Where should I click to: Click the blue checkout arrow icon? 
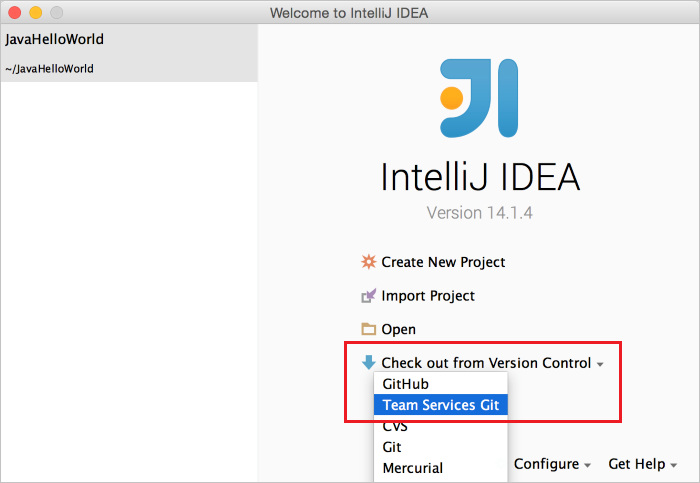[368, 363]
